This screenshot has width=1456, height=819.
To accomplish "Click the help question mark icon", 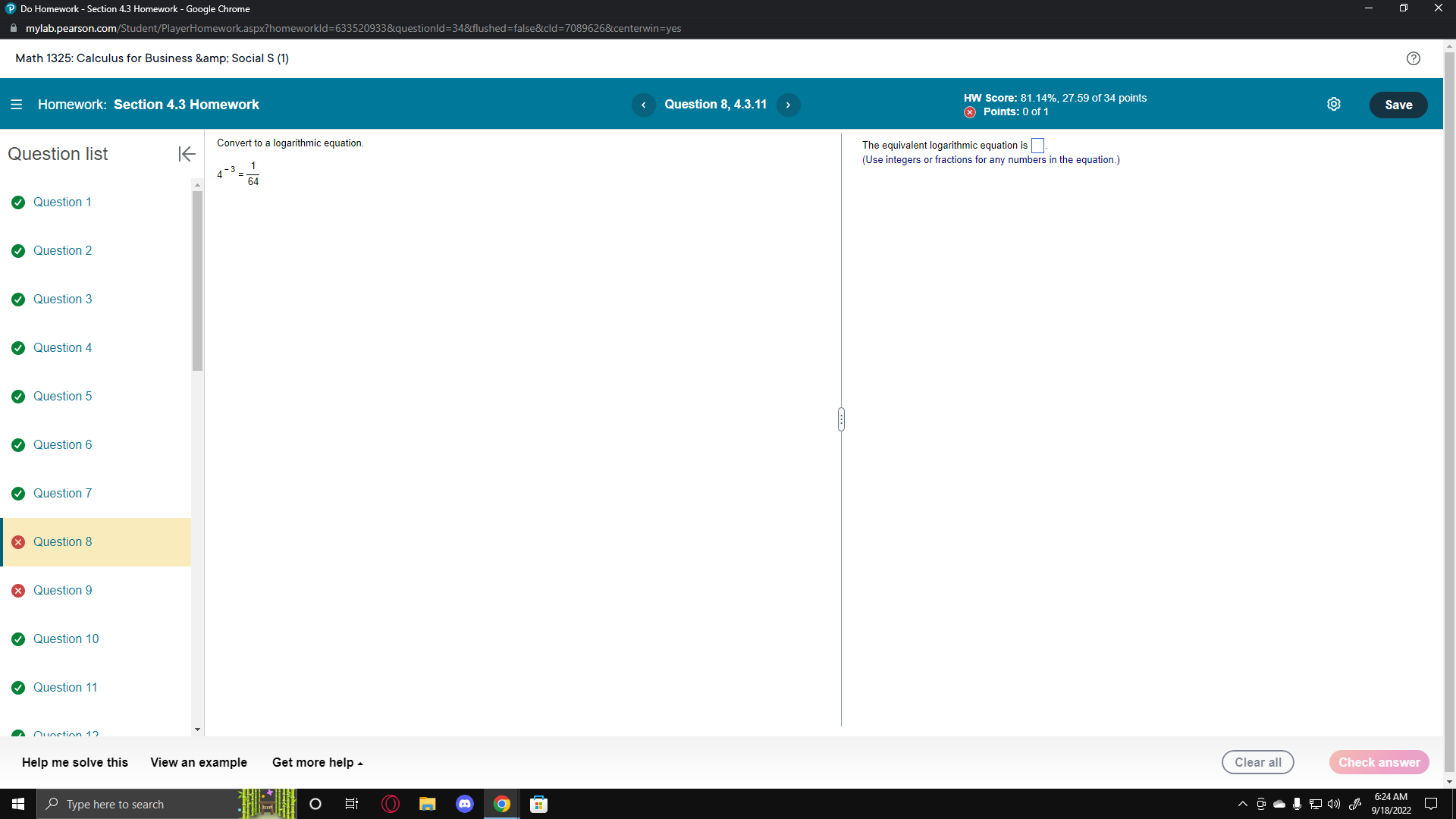I will pos(1413,58).
